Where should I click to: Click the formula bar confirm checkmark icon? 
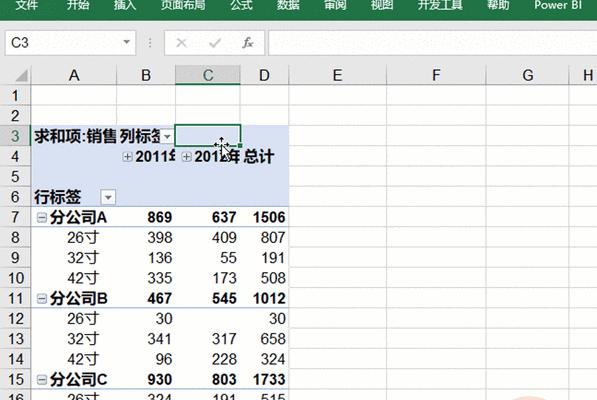(215, 43)
